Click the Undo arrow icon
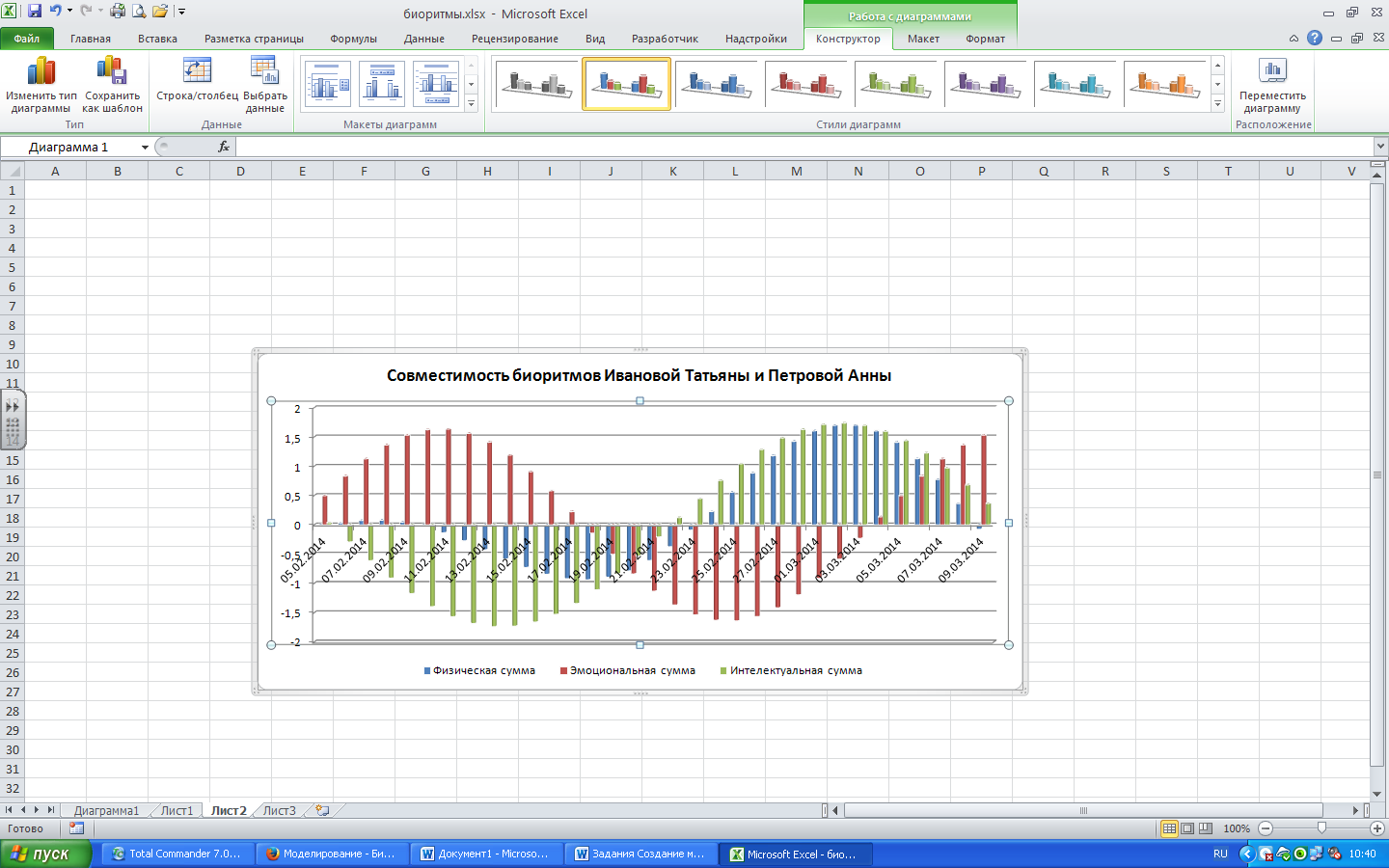 click(56, 12)
